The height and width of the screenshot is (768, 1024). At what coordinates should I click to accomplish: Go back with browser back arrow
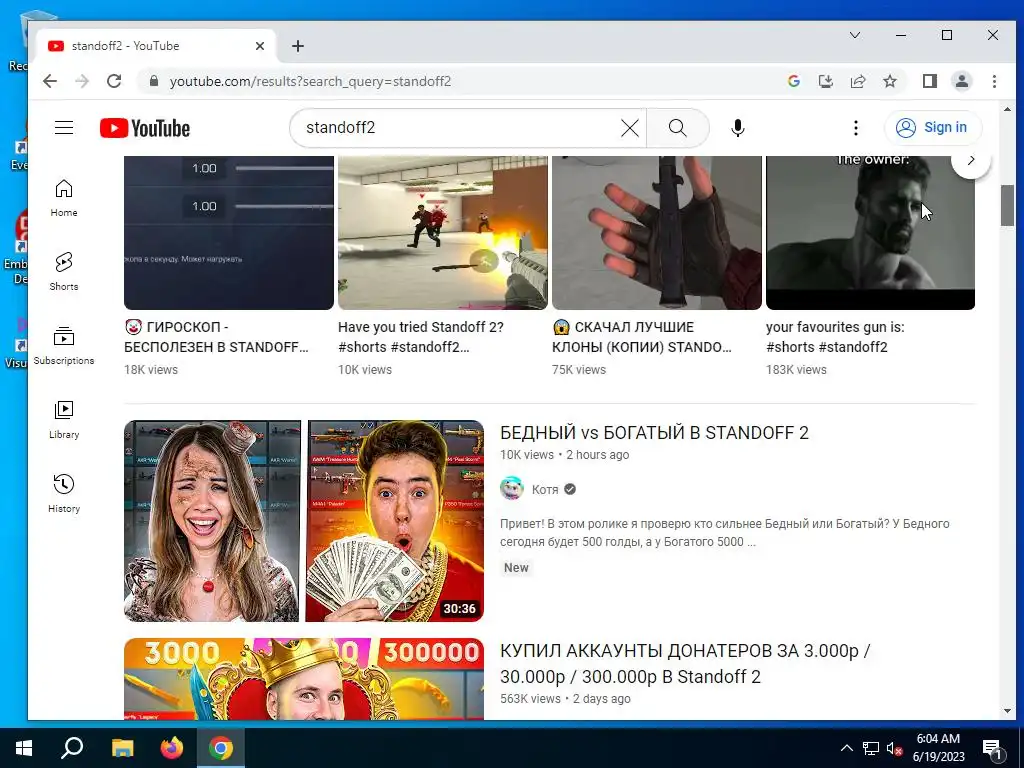(50, 81)
